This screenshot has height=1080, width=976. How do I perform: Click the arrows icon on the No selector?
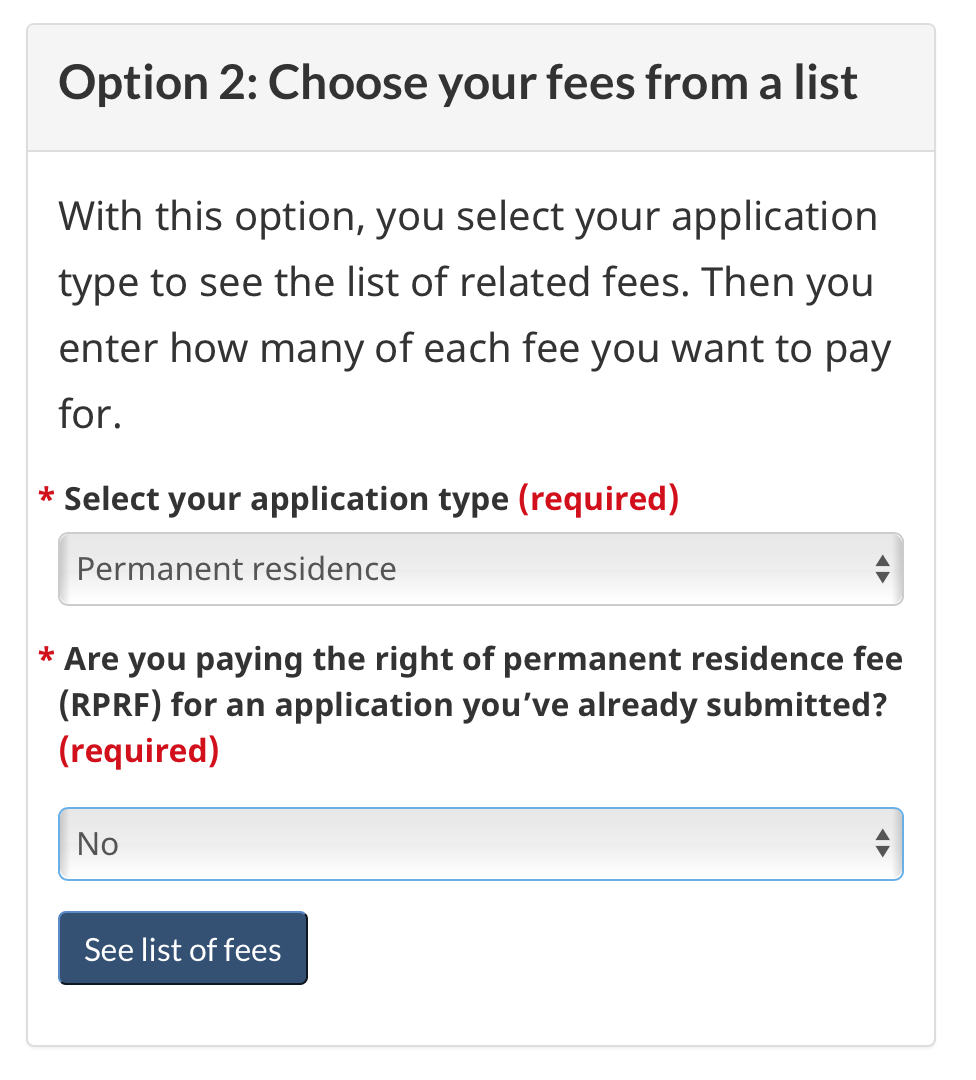pyautogui.click(x=882, y=844)
